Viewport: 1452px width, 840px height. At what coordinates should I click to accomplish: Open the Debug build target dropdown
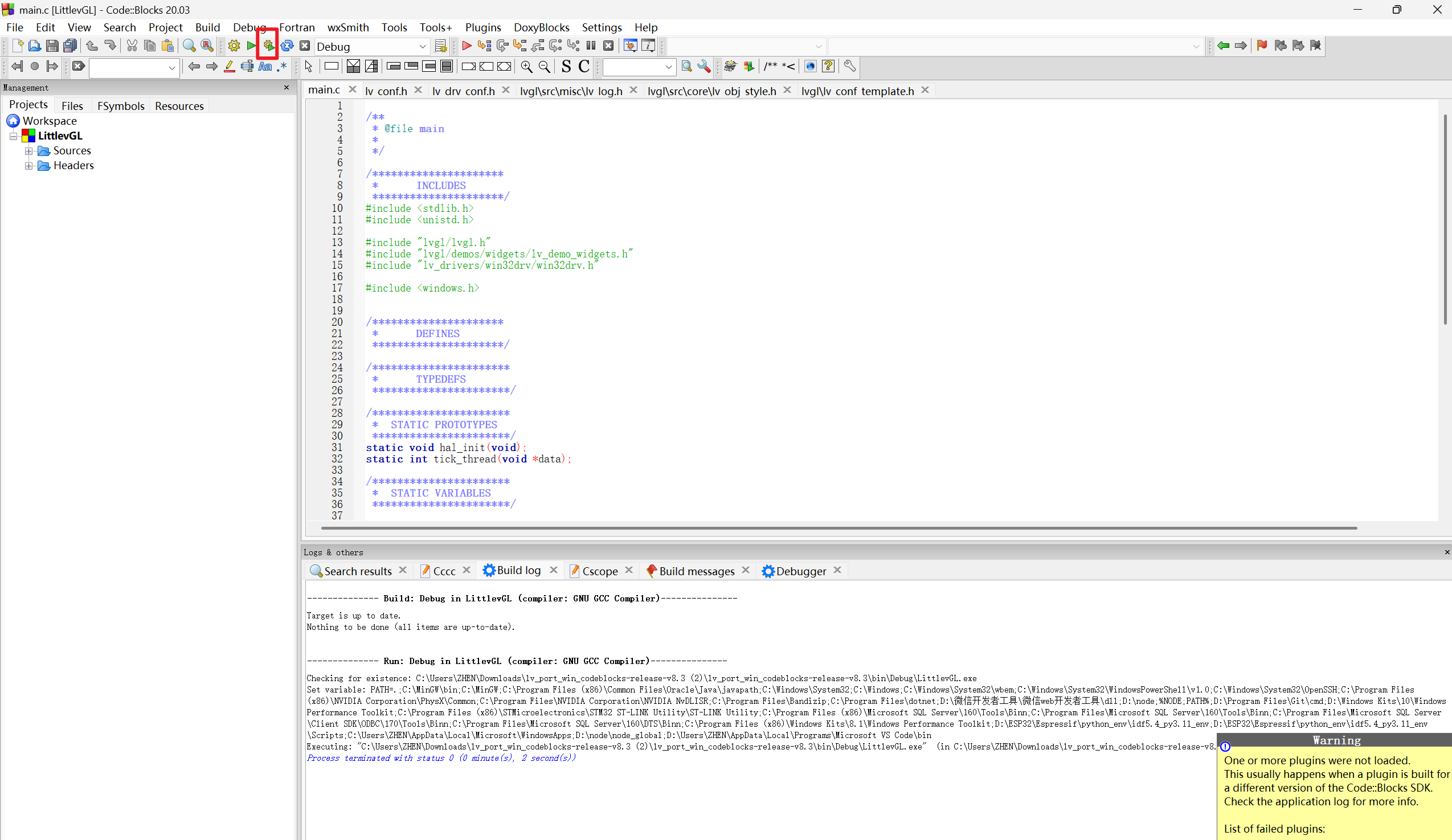(422, 47)
